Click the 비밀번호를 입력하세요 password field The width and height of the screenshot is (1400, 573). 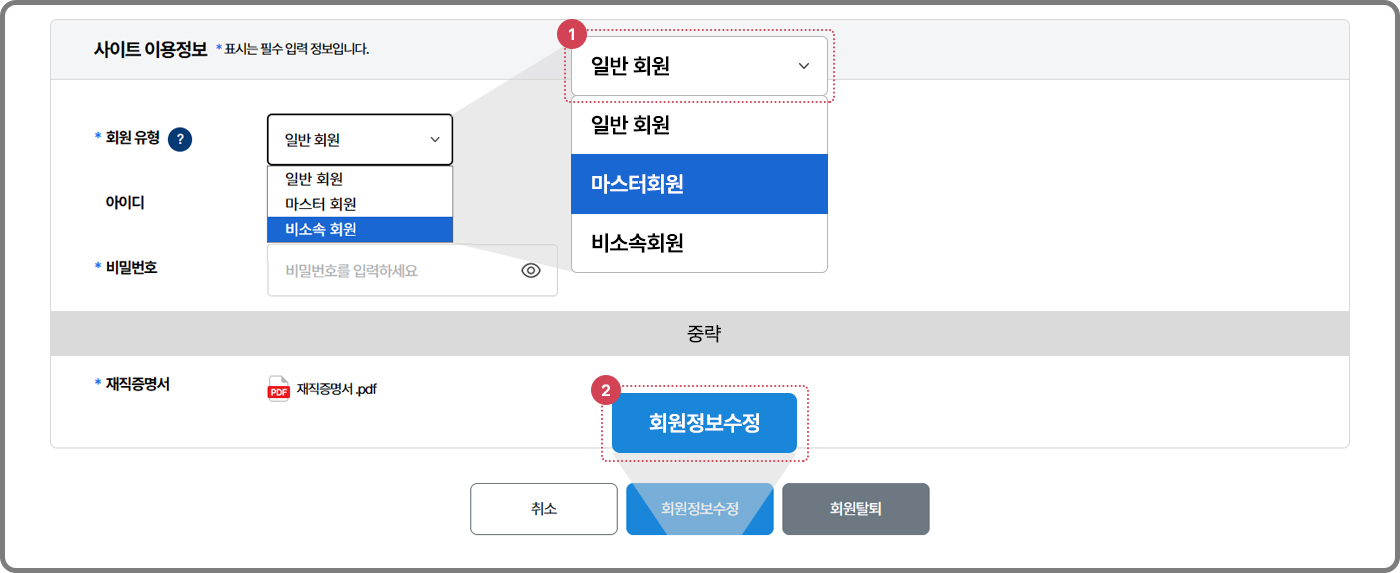tap(390, 270)
